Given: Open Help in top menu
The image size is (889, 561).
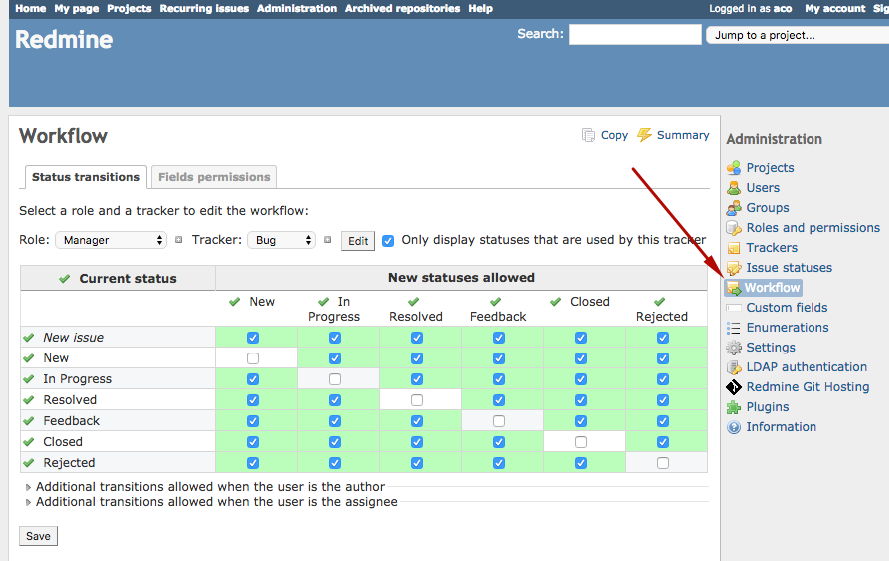Looking at the screenshot, I should (x=480, y=9).
